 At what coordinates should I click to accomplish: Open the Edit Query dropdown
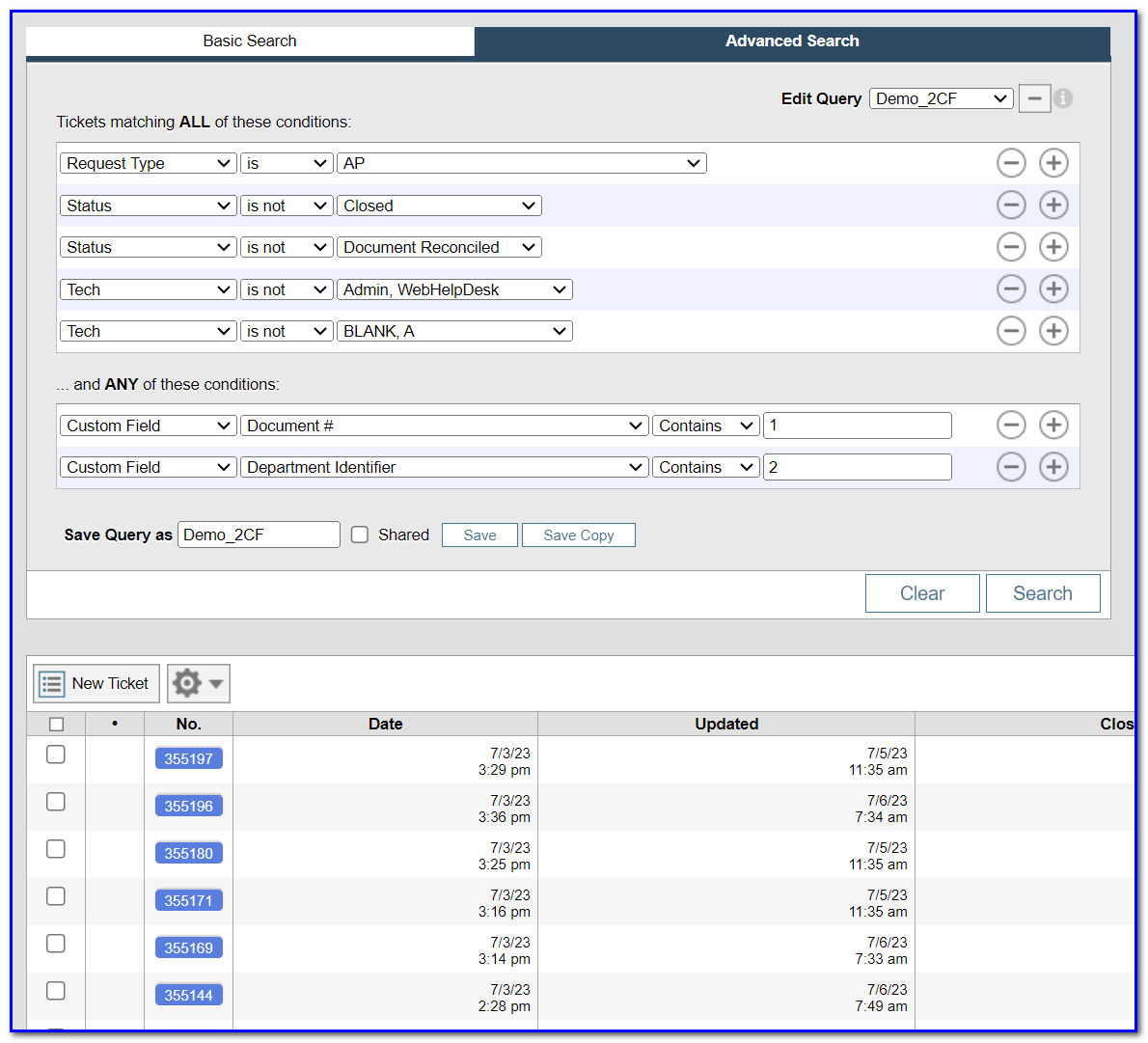(941, 98)
